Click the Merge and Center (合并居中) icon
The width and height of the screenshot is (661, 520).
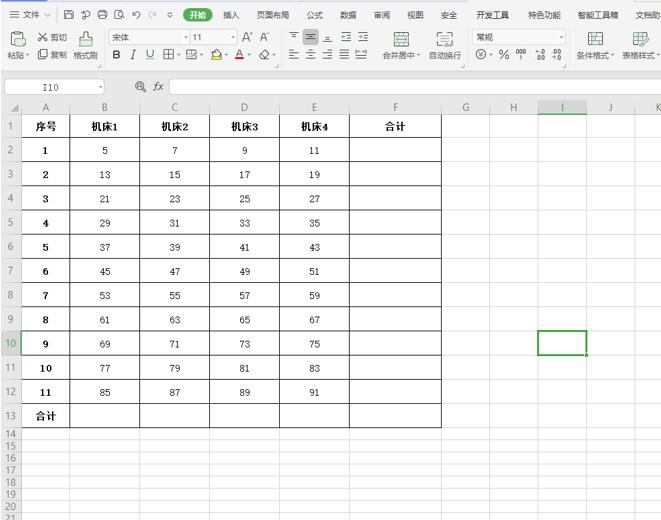pos(401,39)
